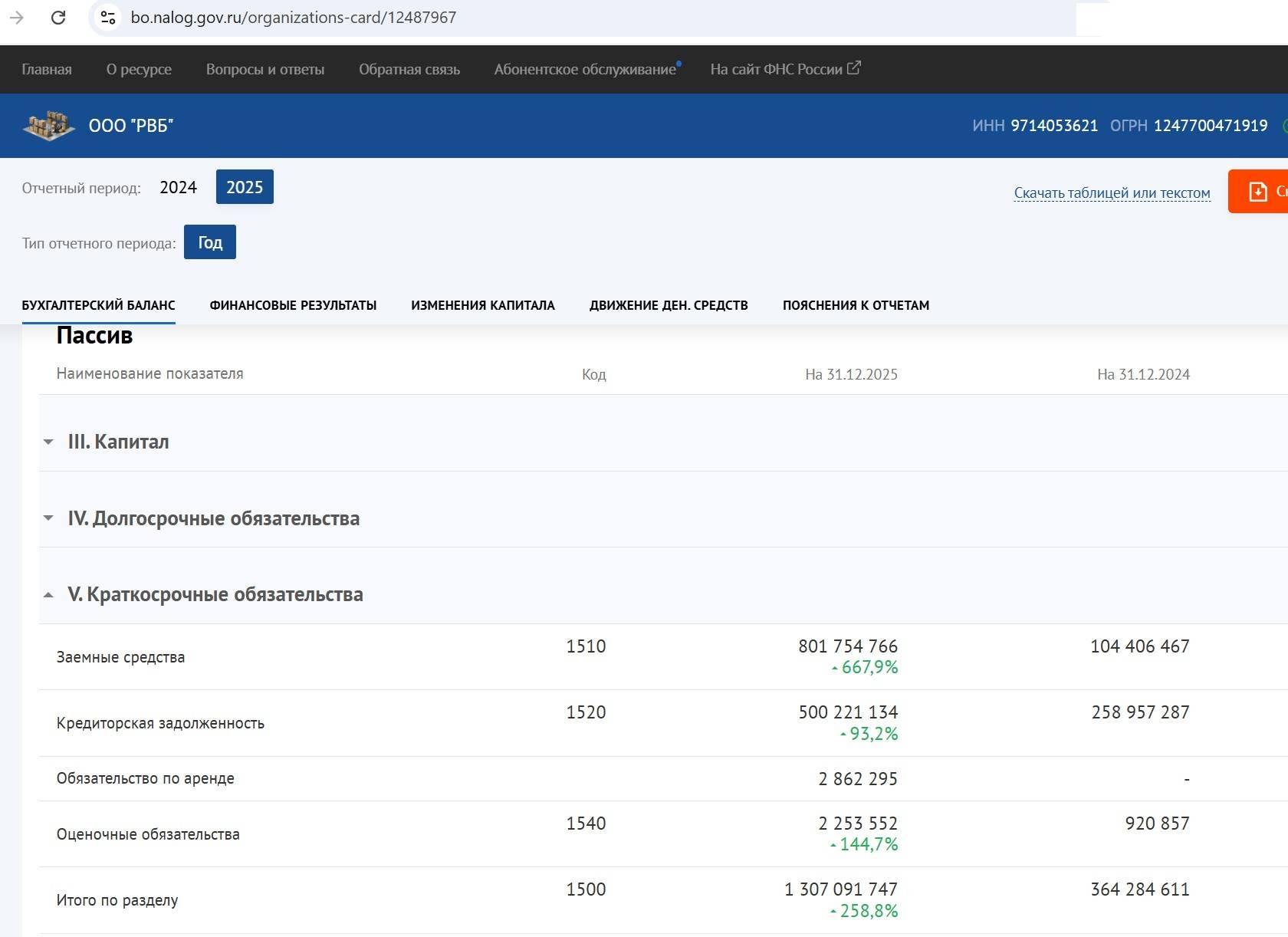Open Вопросы и ответы menu item
This screenshot has width=1288, height=937.
point(264,69)
